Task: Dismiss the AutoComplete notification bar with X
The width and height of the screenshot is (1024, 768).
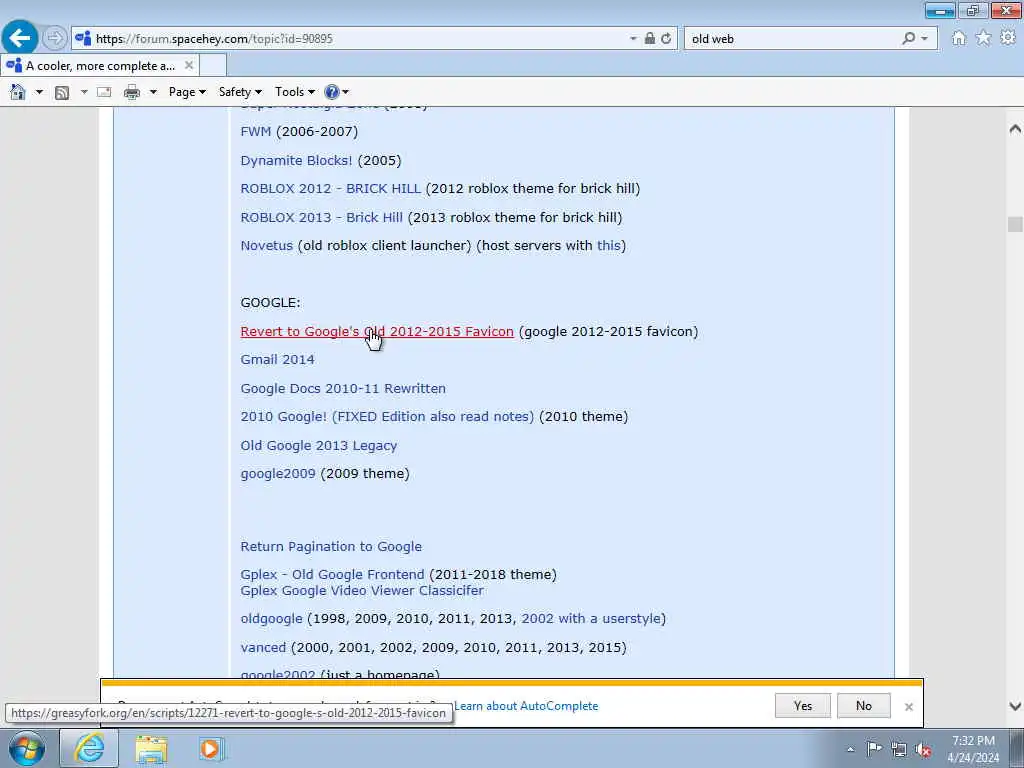Action: point(908,707)
